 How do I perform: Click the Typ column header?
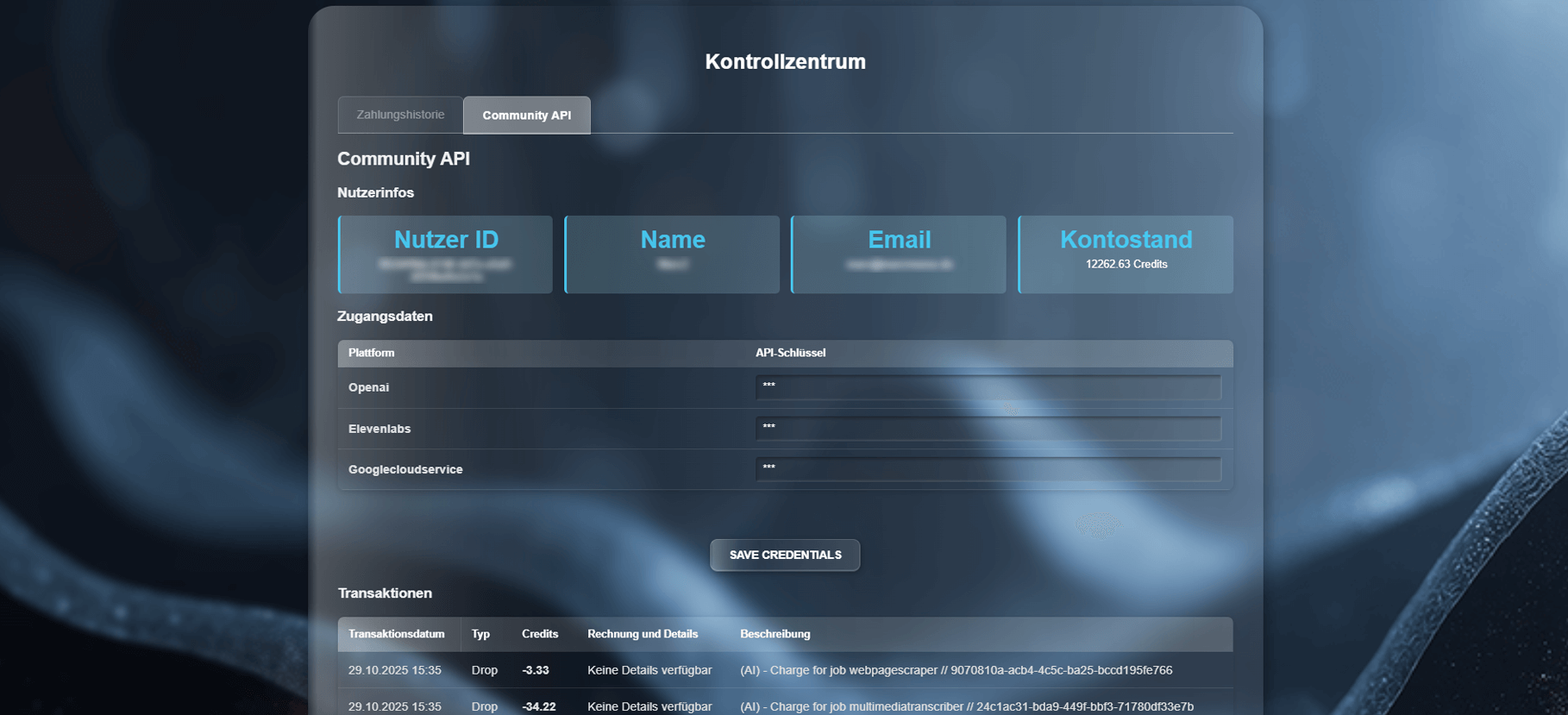(480, 634)
